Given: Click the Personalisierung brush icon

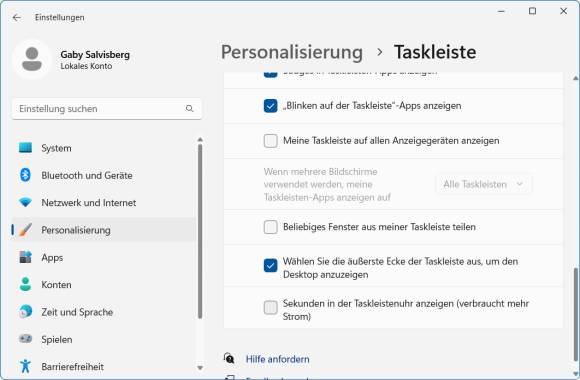Looking at the screenshot, I should 25,230.
